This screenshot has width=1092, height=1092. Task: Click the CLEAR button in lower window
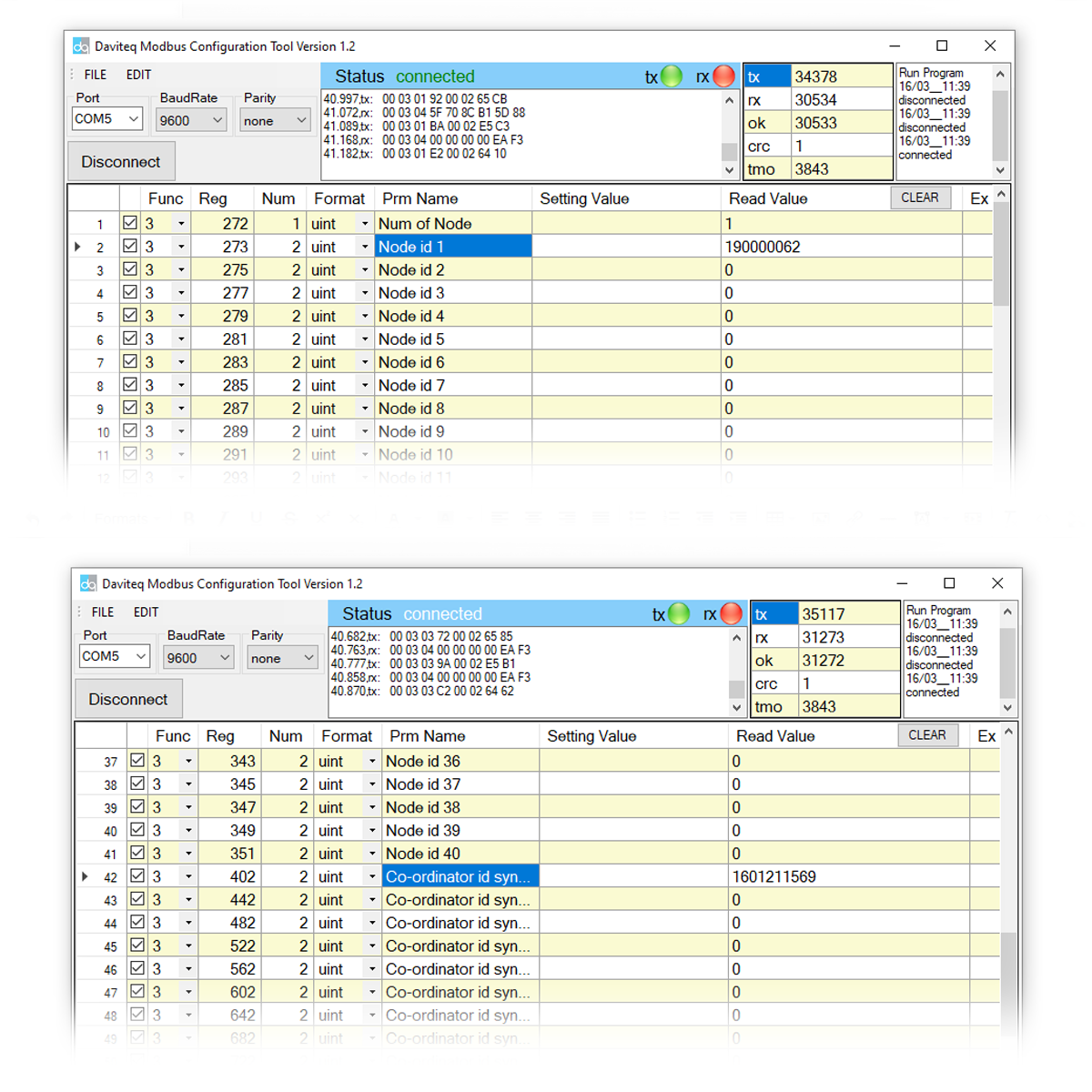(927, 735)
